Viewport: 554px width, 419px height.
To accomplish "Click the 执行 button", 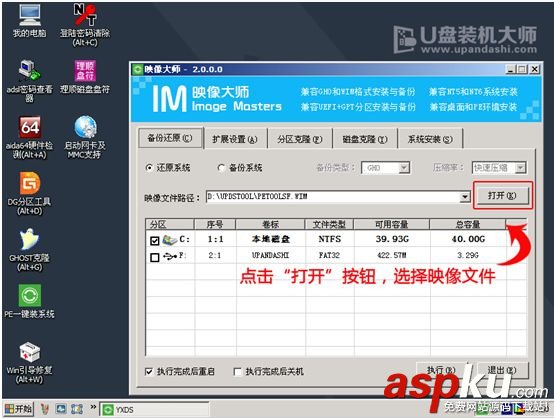I will [x=441, y=370].
